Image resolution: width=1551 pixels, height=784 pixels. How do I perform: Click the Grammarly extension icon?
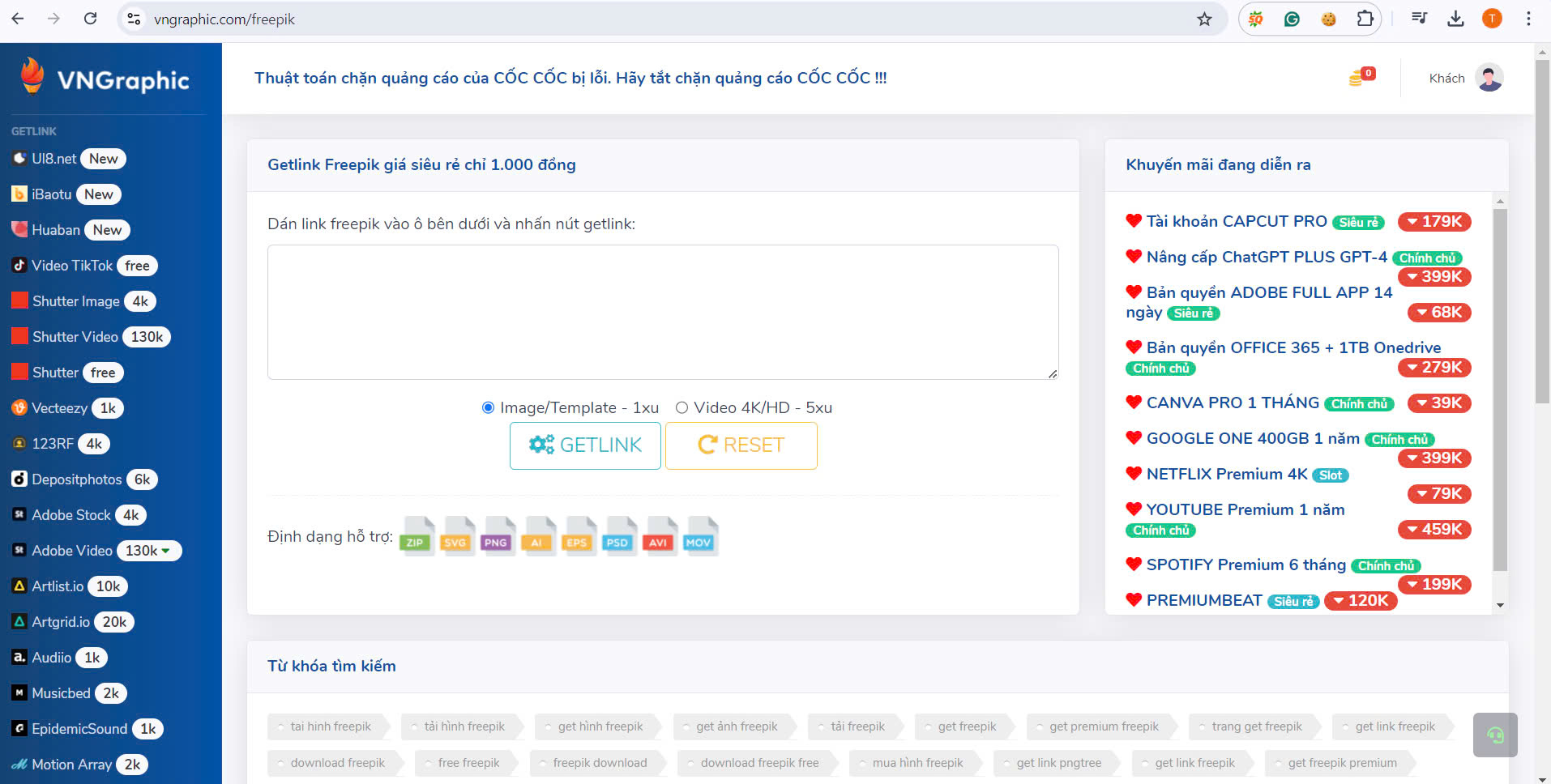click(1292, 19)
